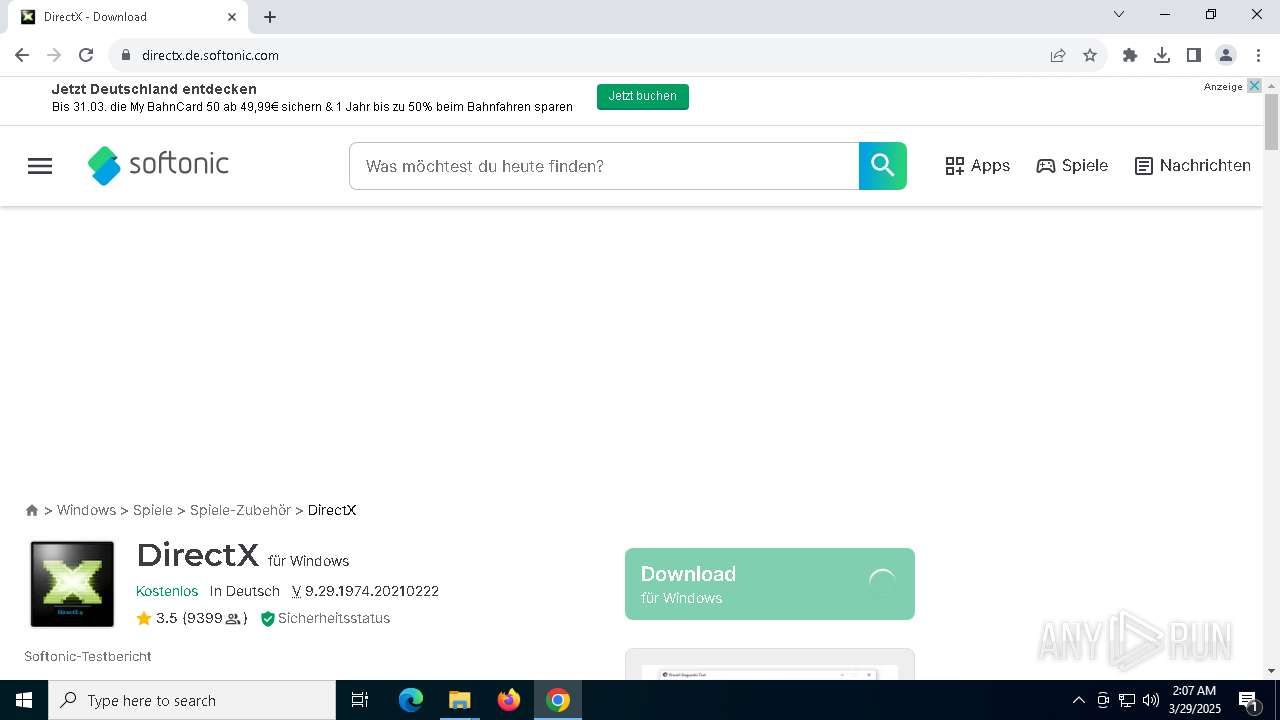Open the tab search chevron
The width and height of the screenshot is (1280, 720).
(x=1119, y=14)
